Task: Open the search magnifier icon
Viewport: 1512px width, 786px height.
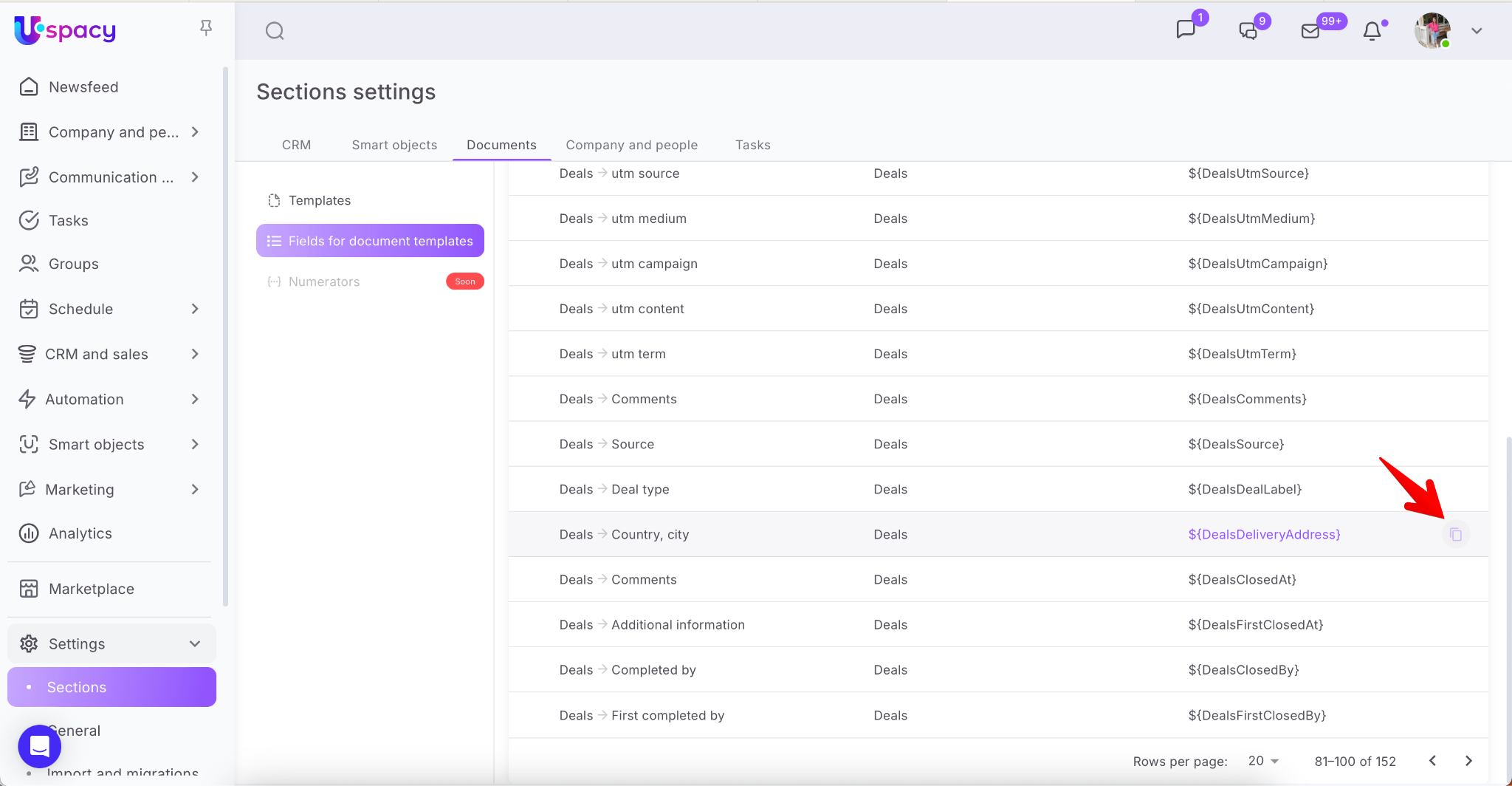Action: click(275, 31)
